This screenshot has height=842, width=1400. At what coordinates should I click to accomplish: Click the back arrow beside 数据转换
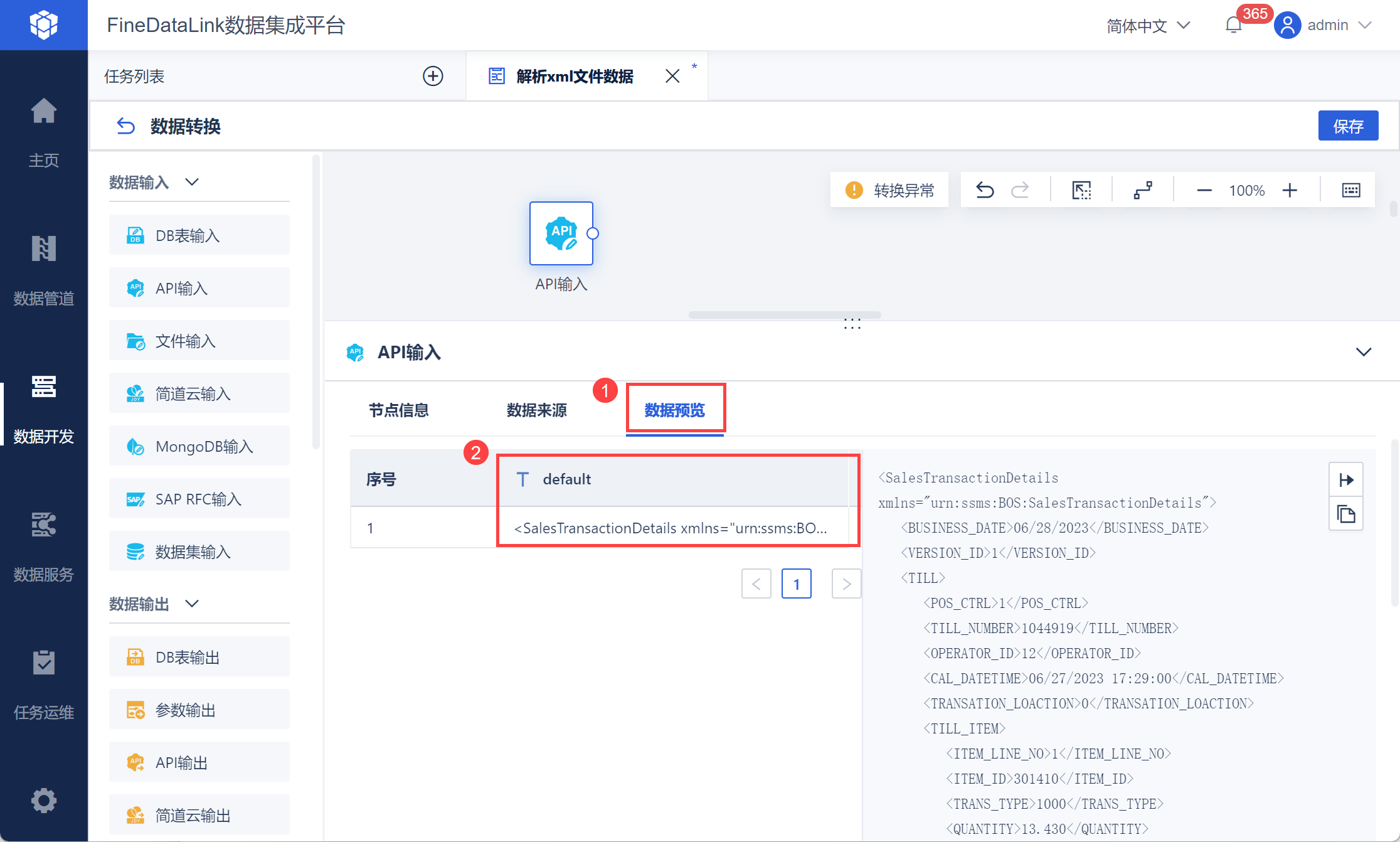pyautogui.click(x=125, y=126)
